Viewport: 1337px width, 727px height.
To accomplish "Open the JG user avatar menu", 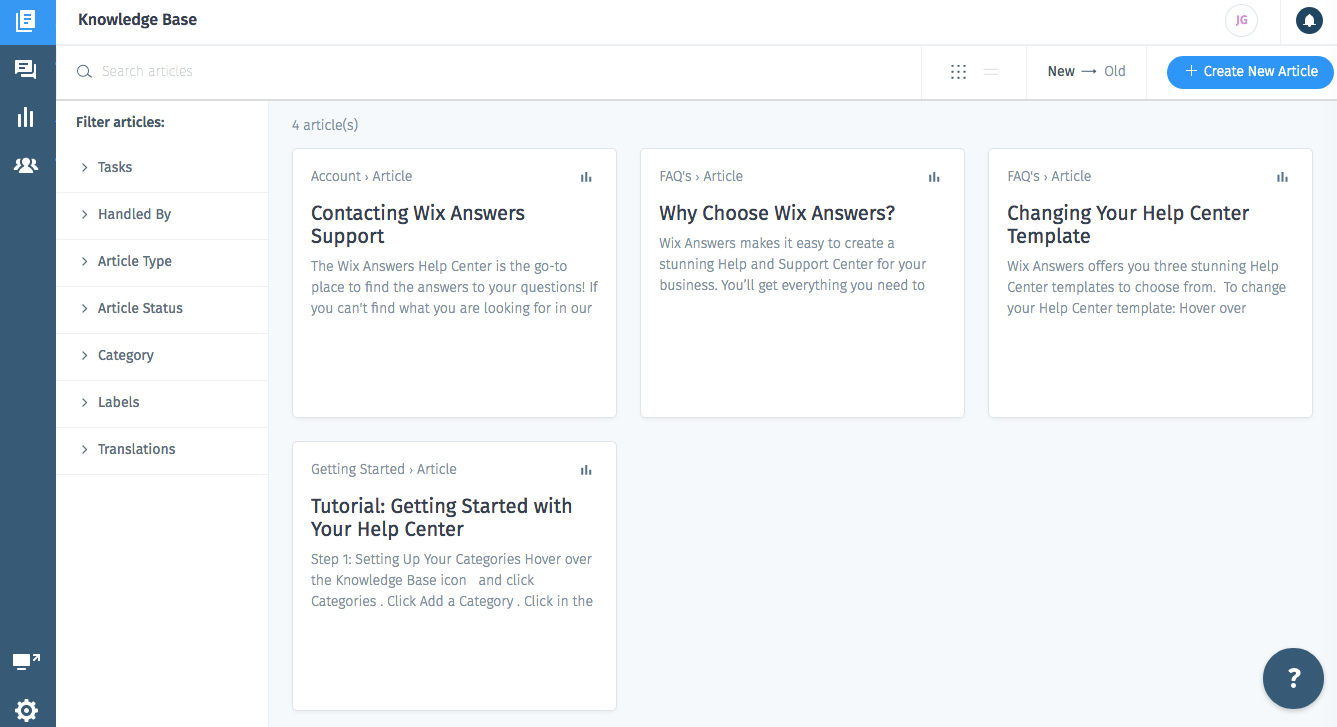I will click(1241, 20).
